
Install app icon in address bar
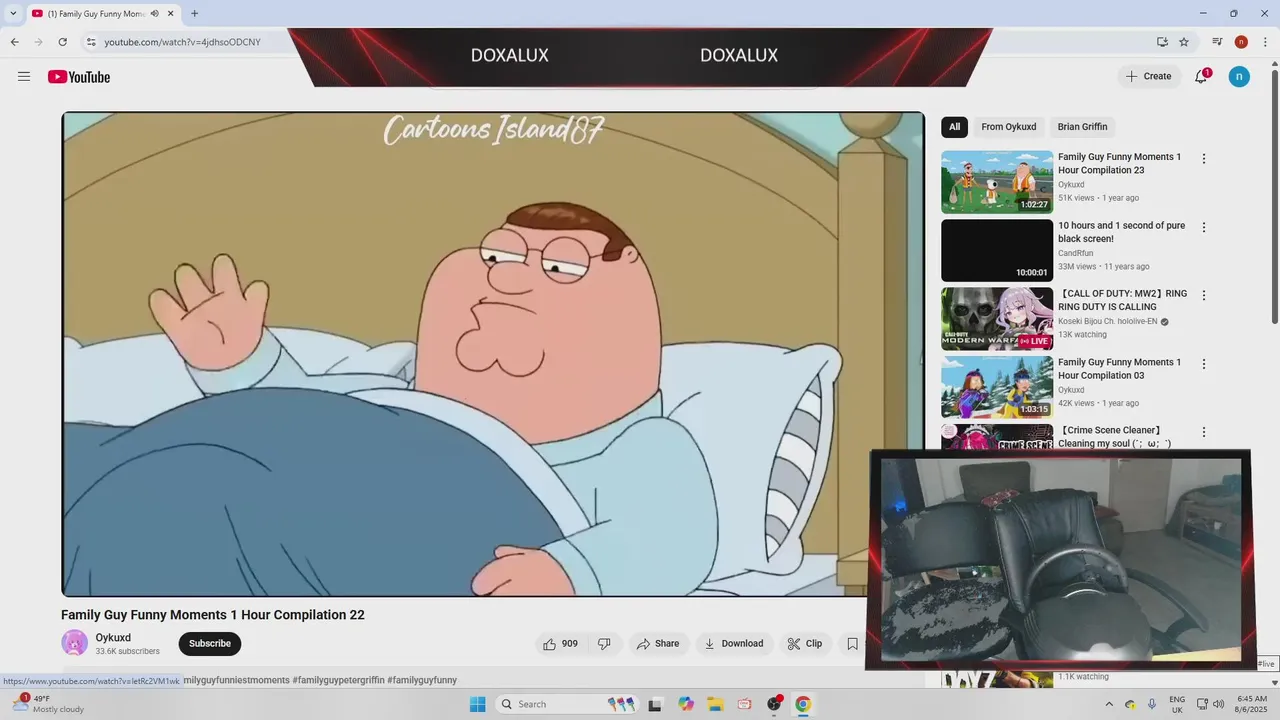pos(1162,42)
